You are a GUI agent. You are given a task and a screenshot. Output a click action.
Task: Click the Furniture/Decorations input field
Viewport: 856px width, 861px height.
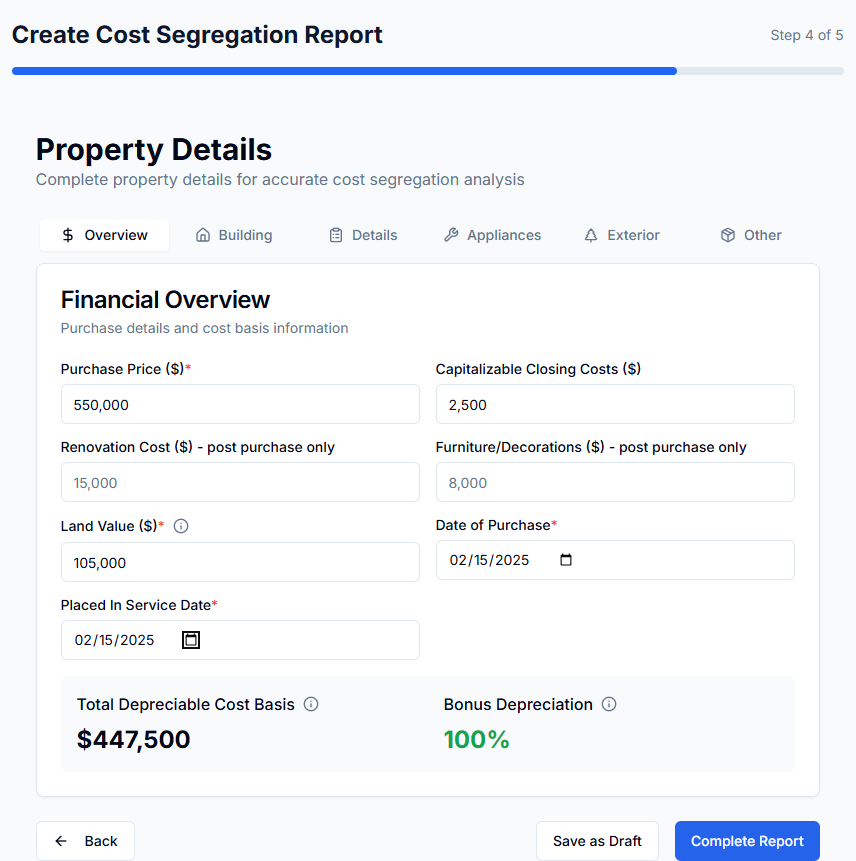click(x=616, y=482)
